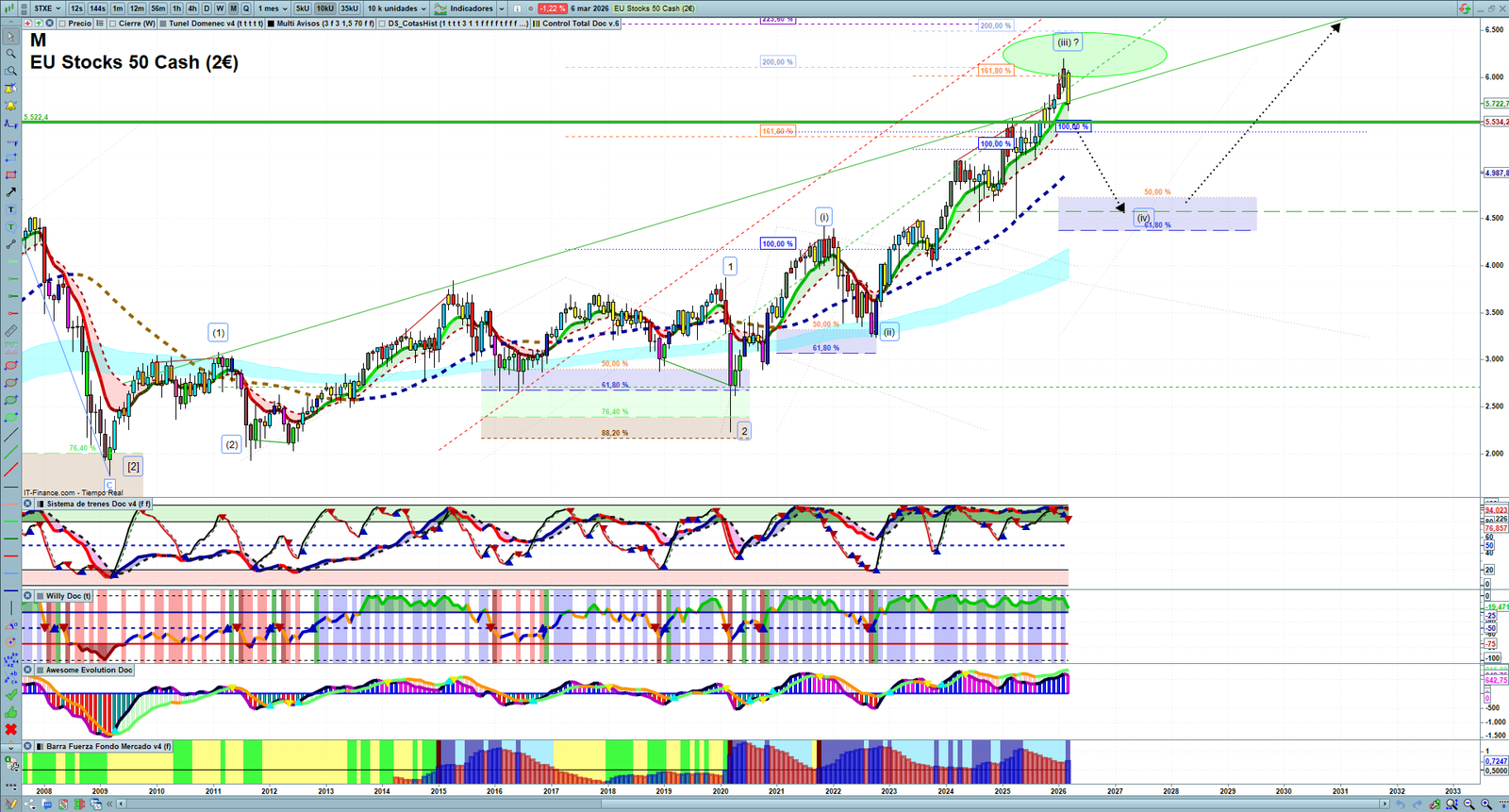The height and width of the screenshot is (812, 1509).
Task: Select the red cross marker tool
Action: (10, 729)
